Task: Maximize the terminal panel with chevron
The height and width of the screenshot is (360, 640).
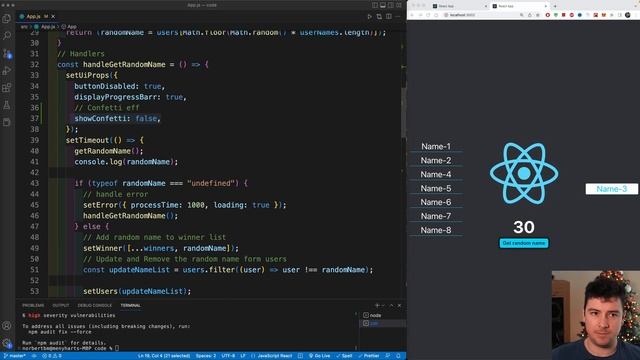Action: pos(391,305)
